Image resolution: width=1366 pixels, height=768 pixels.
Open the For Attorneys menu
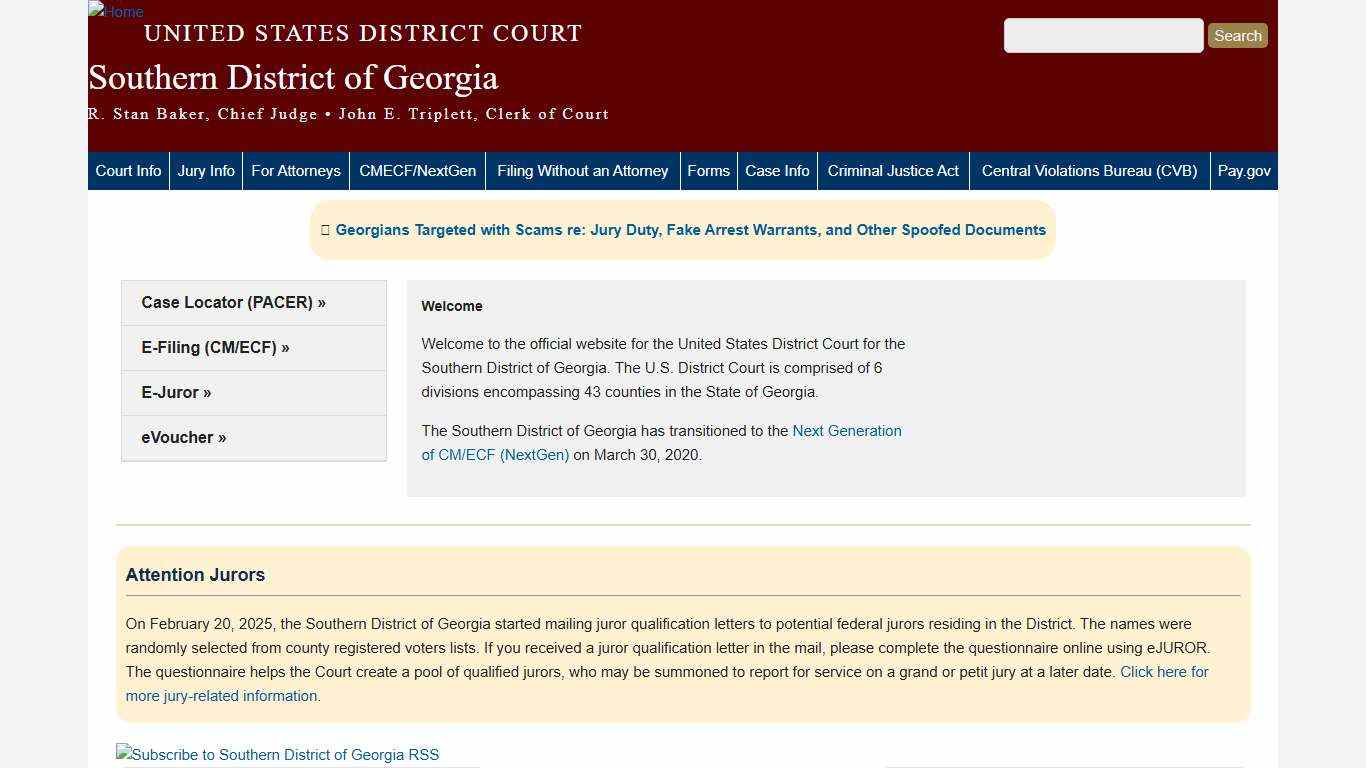point(296,170)
